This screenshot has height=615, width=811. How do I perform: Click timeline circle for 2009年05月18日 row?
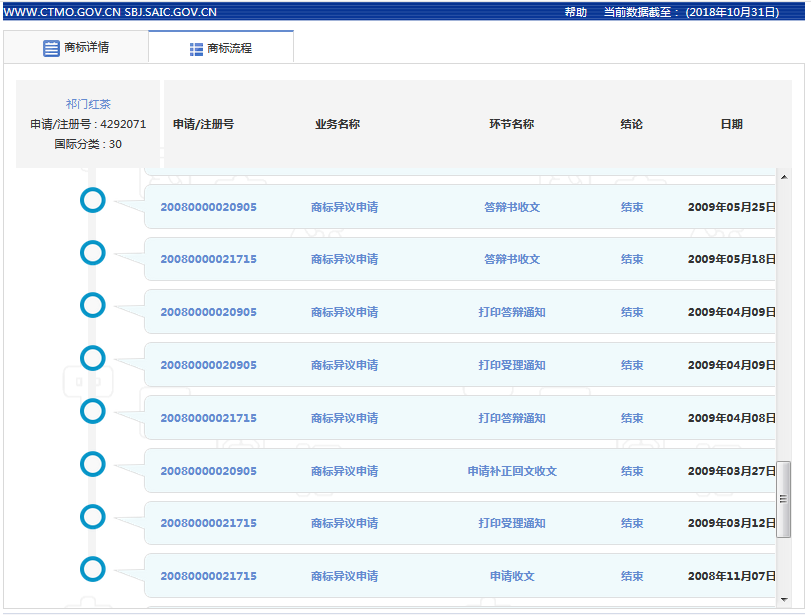93,253
